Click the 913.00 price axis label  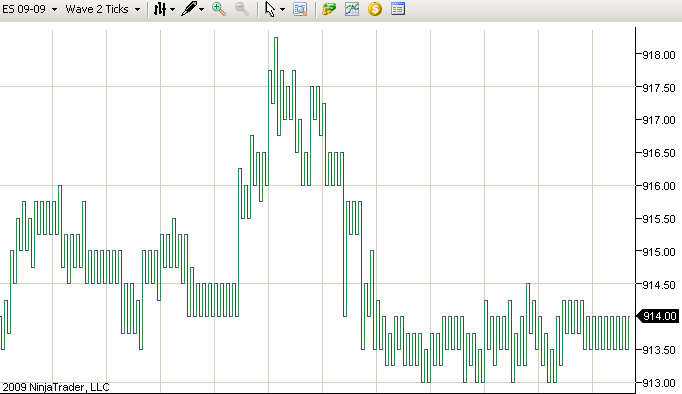click(659, 383)
